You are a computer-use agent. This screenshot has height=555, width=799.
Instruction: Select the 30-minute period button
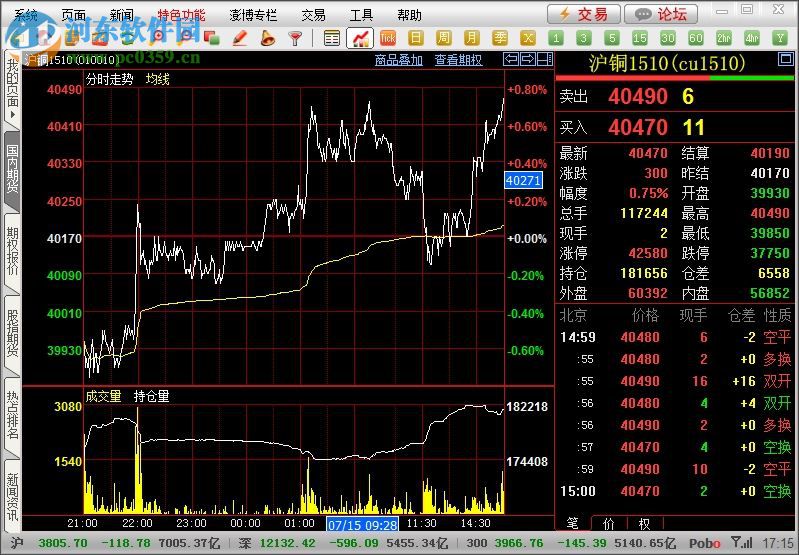(668, 38)
